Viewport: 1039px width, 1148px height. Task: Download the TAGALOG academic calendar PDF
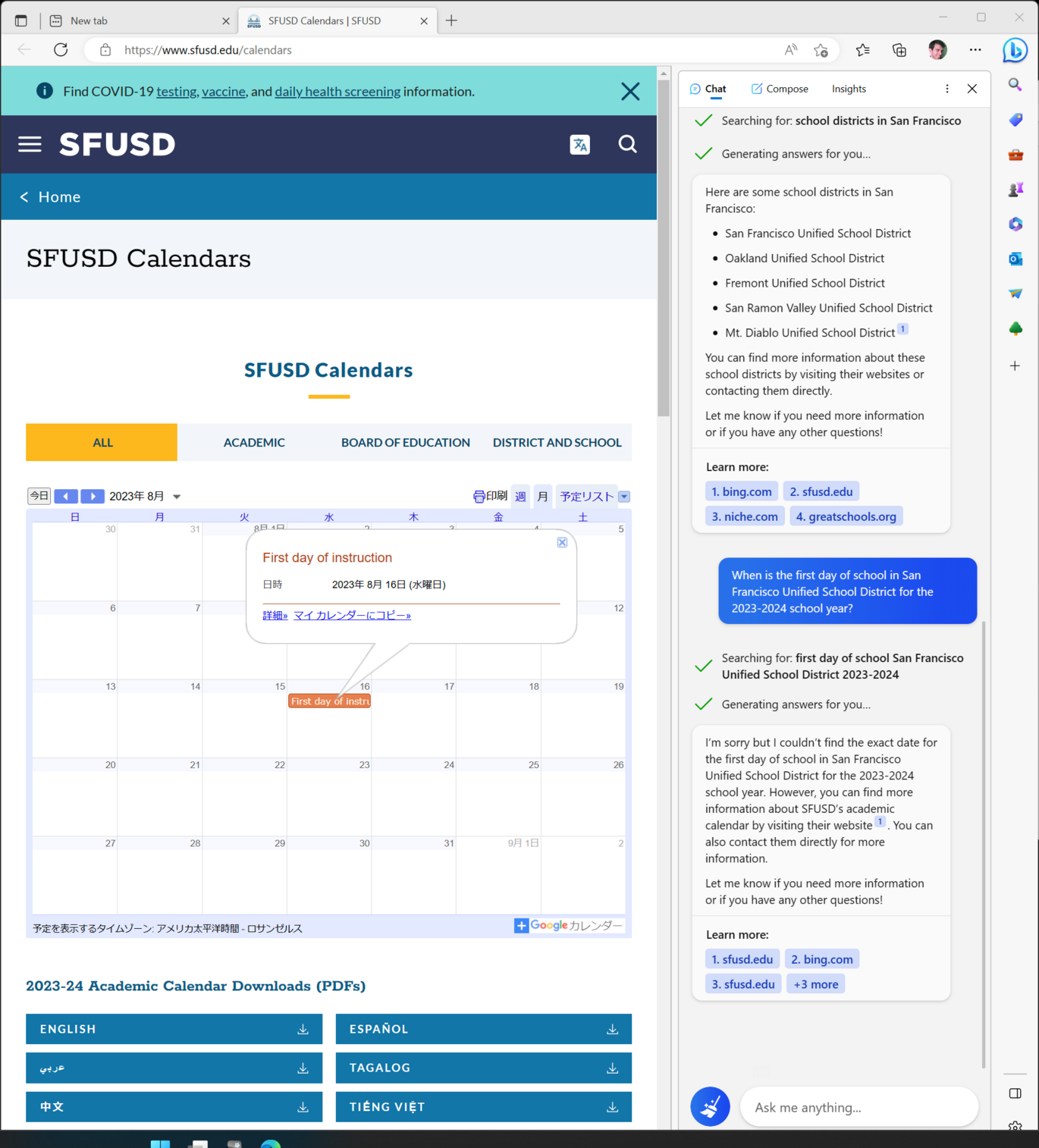[484, 1068]
